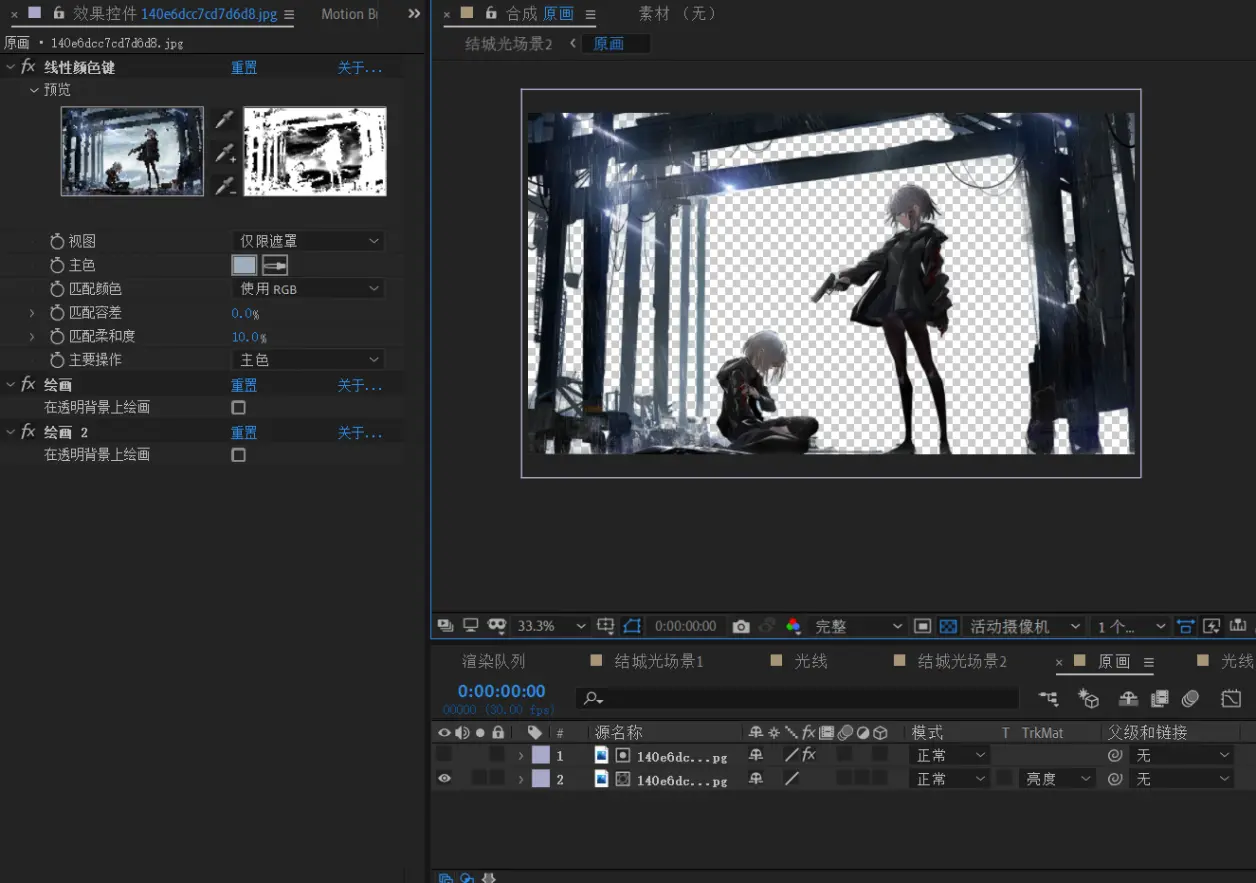Reset the 线性颜色键 effect
1256x883 pixels.
244,68
